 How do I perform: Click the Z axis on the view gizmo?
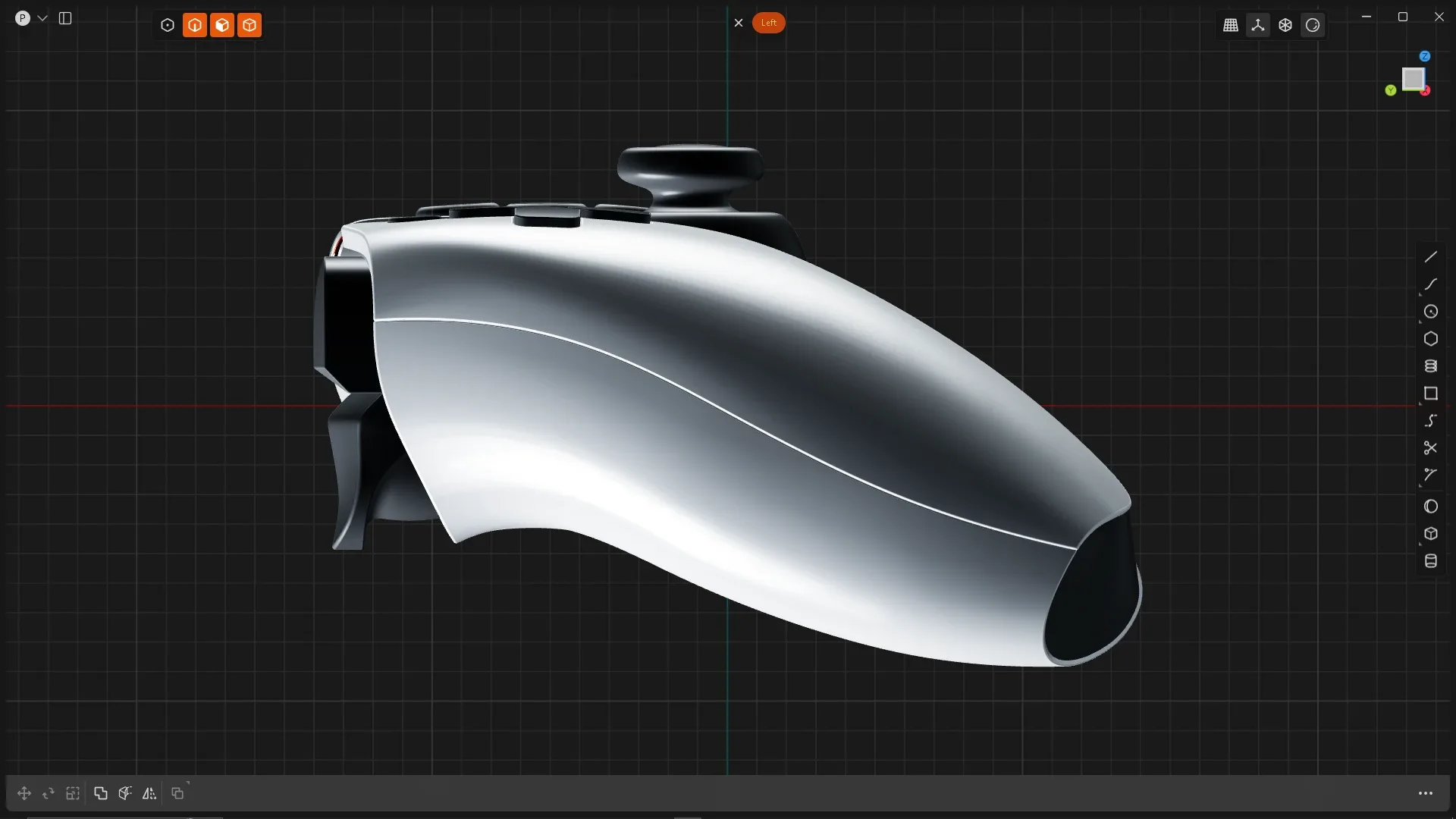pos(1425,56)
